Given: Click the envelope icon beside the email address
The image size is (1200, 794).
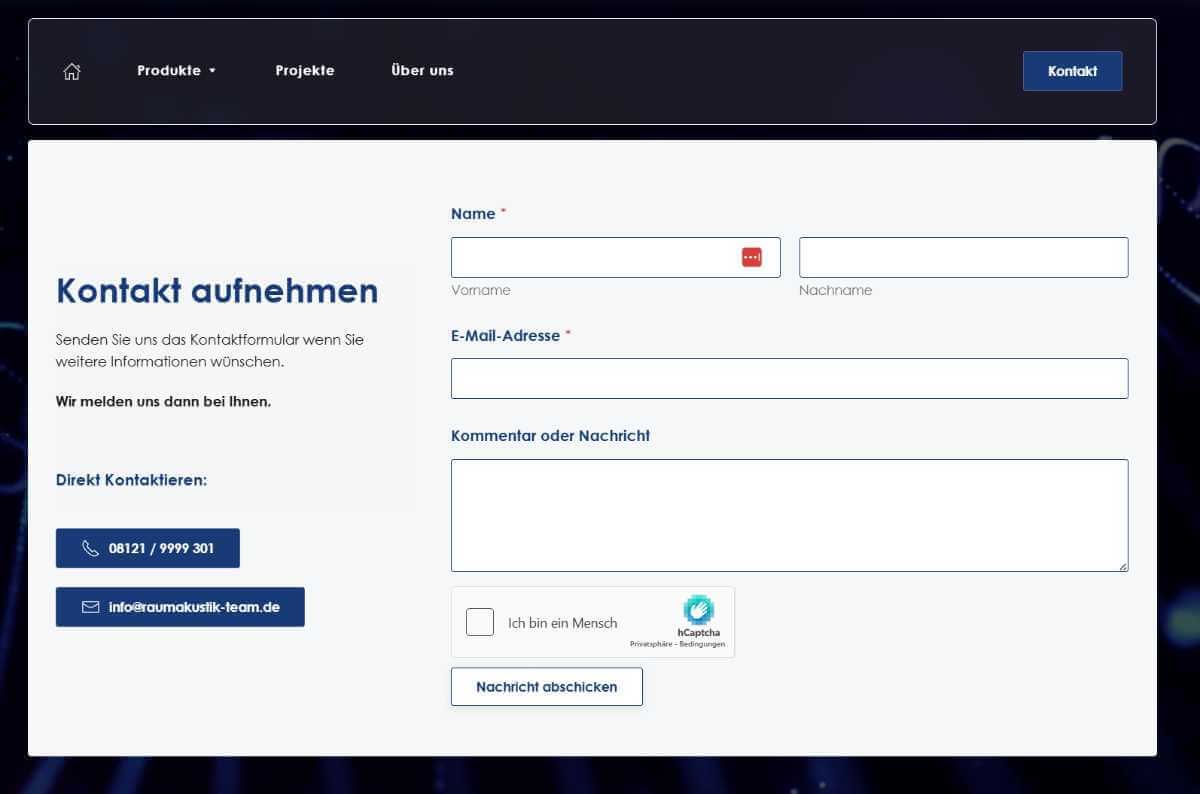Looking at the screenshot, I should pos(90,607).
